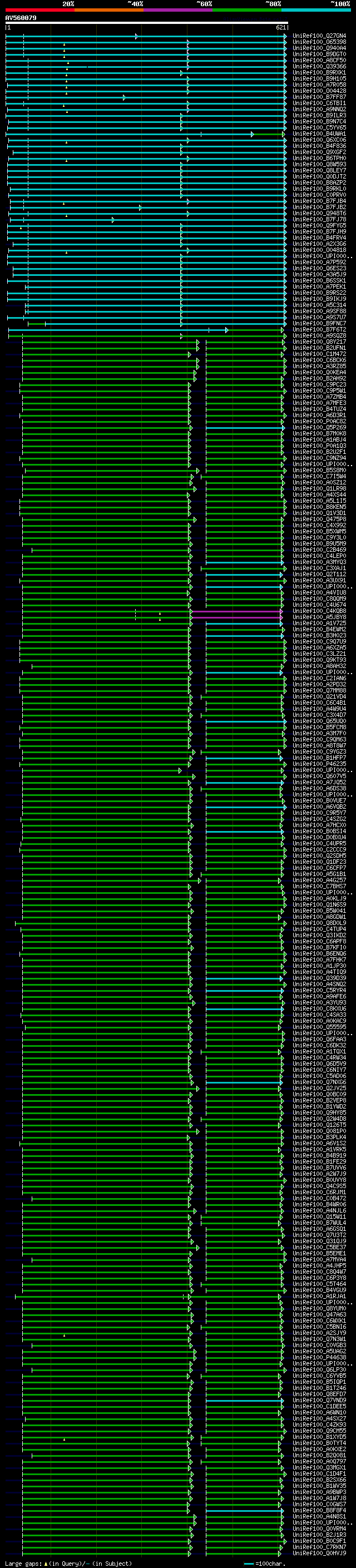Select hit label UniRef100_Q2T112
Viewport: 356px width, 1568px height.
pos(319,575)
